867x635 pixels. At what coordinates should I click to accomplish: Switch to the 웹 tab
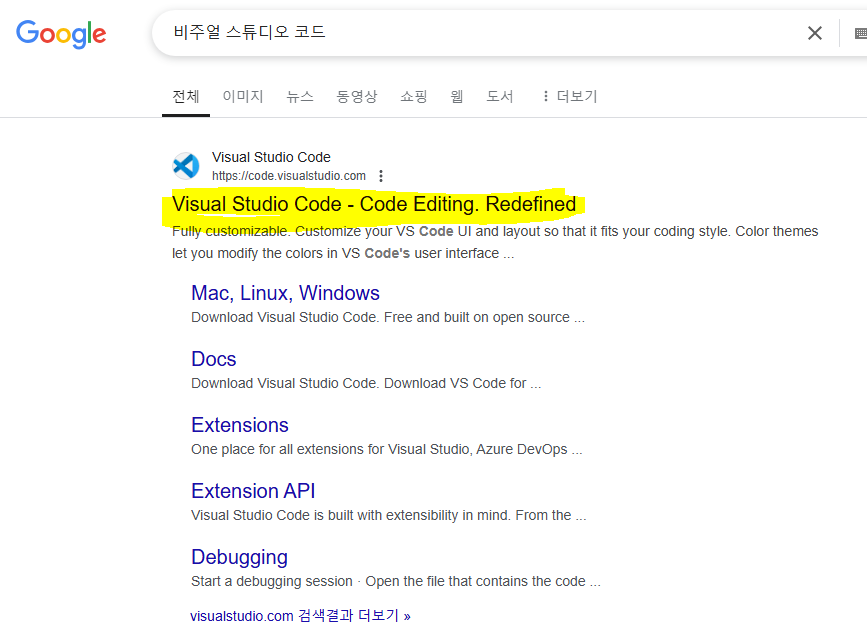[x=457, y=96]
